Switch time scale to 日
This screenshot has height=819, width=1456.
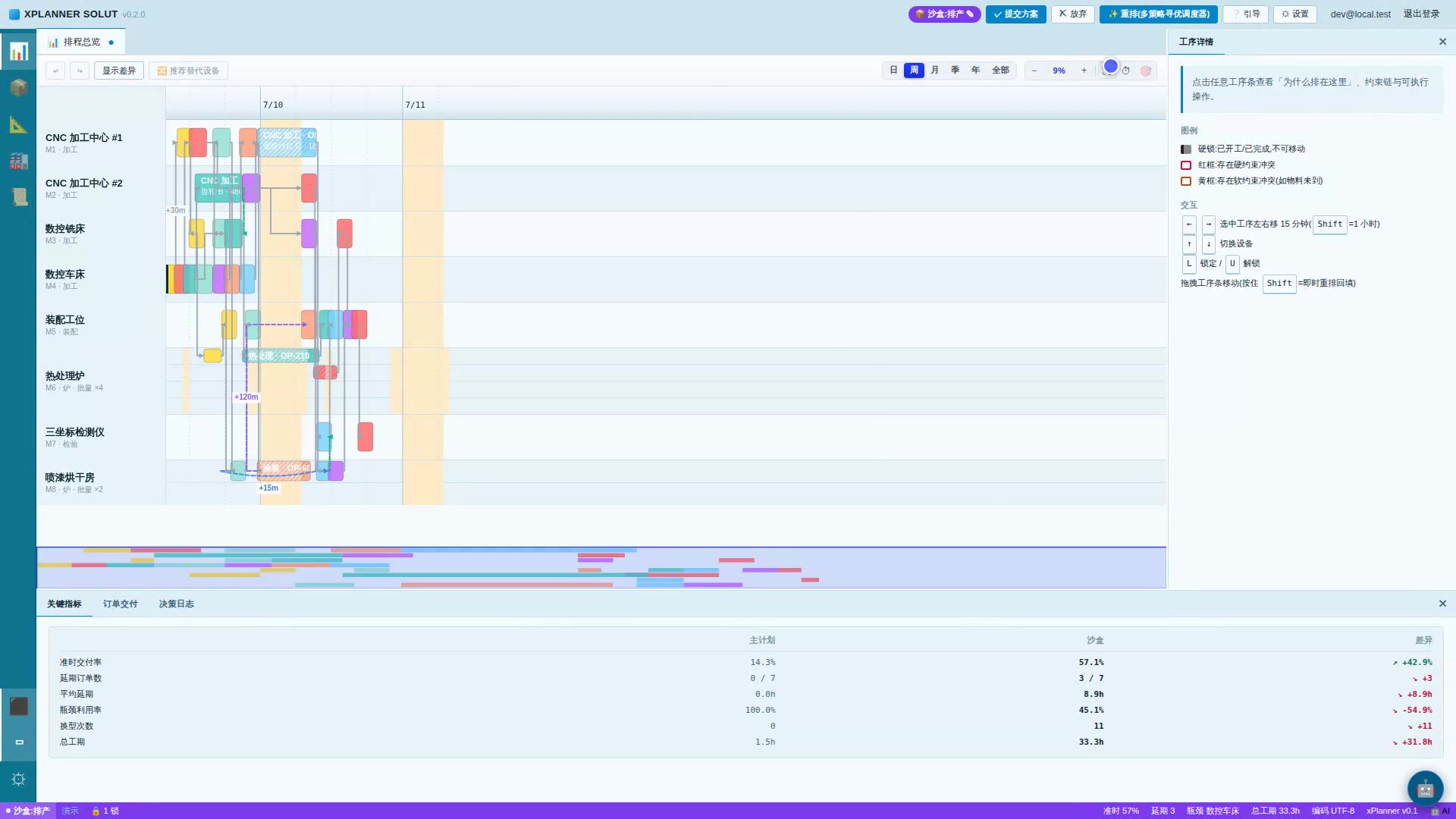[893, 71]
